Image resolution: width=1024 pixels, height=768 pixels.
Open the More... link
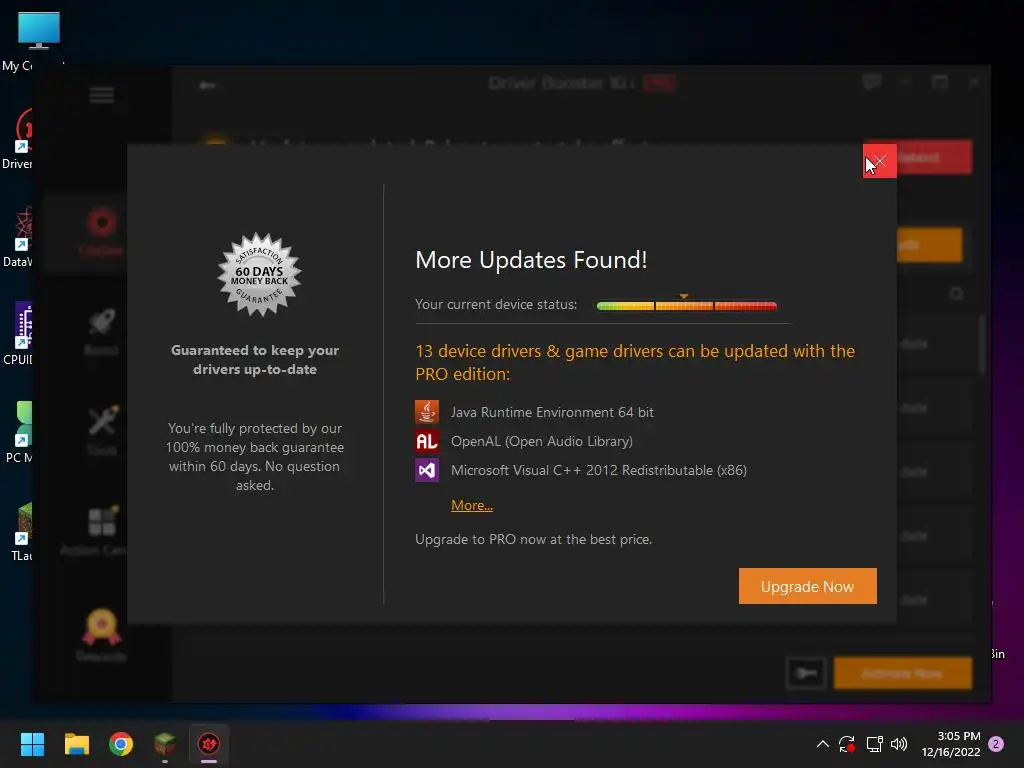(472, 505)
